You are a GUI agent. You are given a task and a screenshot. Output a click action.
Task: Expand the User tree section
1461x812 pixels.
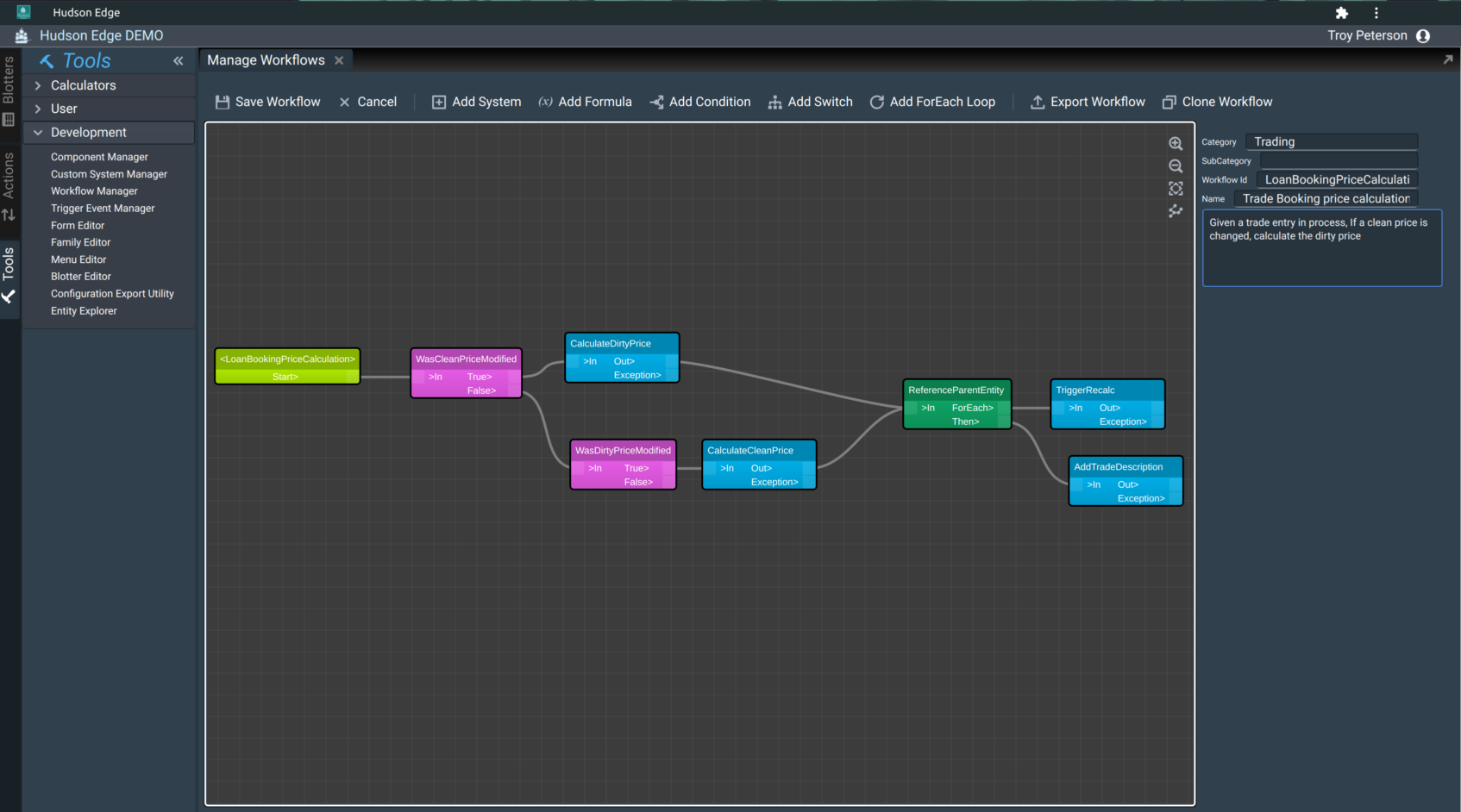pyautogui.click(x=38, y=109)
